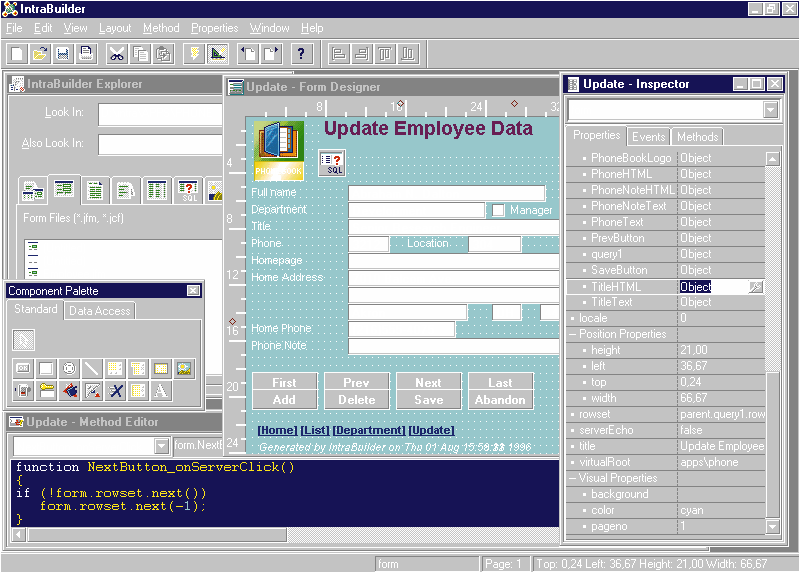Click the New file toolbar icon
Screen dimensions: 800x573
(x=17, y=54)
